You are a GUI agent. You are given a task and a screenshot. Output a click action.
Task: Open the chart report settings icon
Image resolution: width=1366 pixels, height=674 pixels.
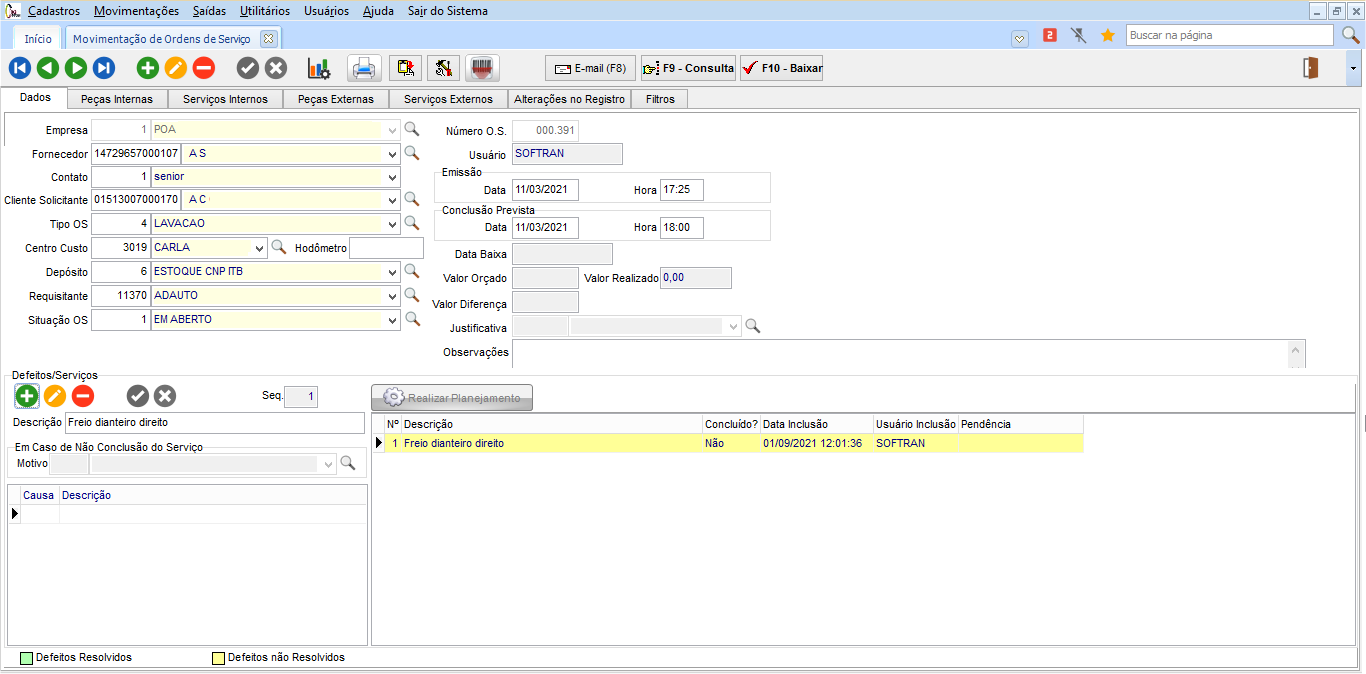click(x=319, y=68)
